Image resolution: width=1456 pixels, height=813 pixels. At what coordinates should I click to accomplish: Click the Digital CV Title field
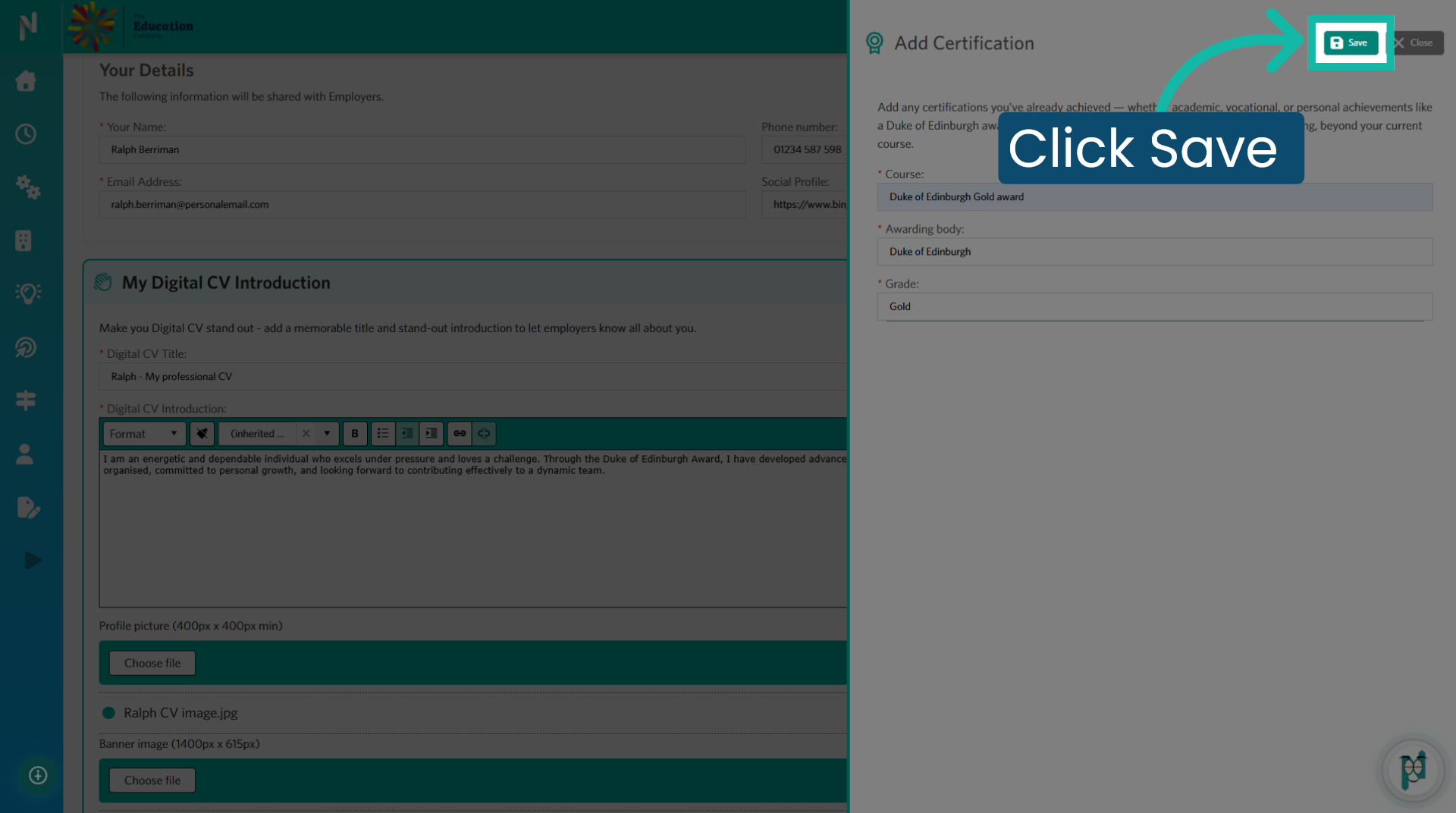pyautogui.click(x=472, y=377)
